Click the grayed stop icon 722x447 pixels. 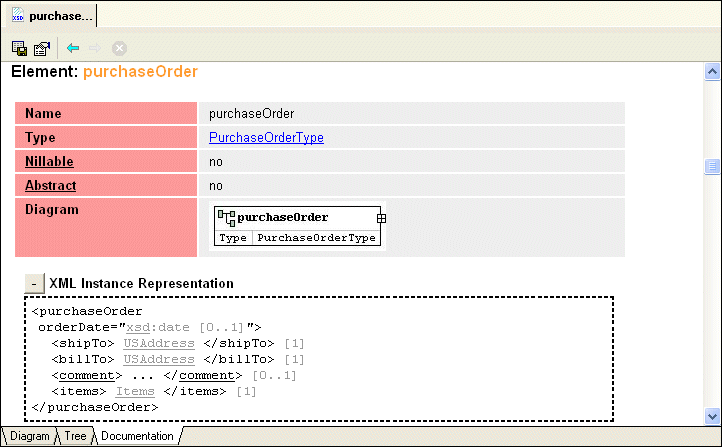tap(119, 47)
